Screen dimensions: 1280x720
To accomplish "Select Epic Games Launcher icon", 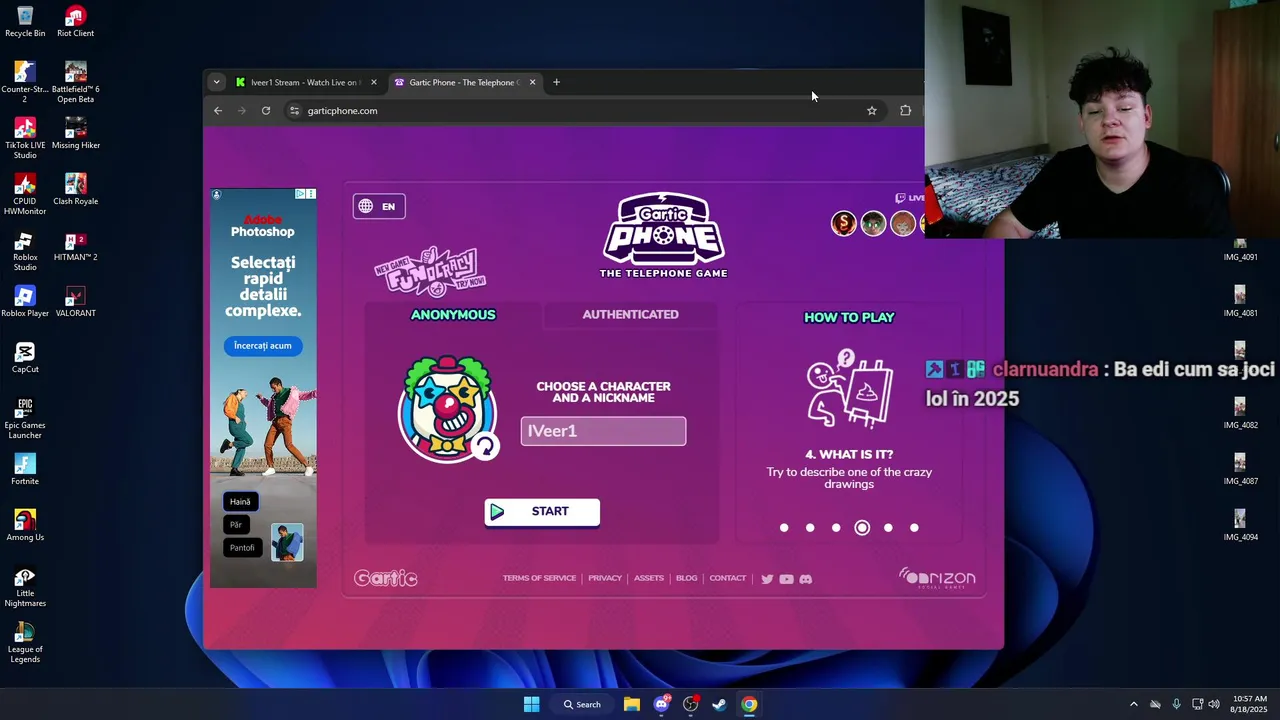I will [25, 418].
